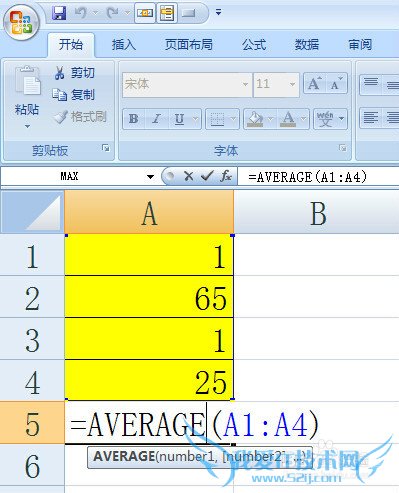
Task: Open Insert Function fx dialog
Action: [226, 176]
